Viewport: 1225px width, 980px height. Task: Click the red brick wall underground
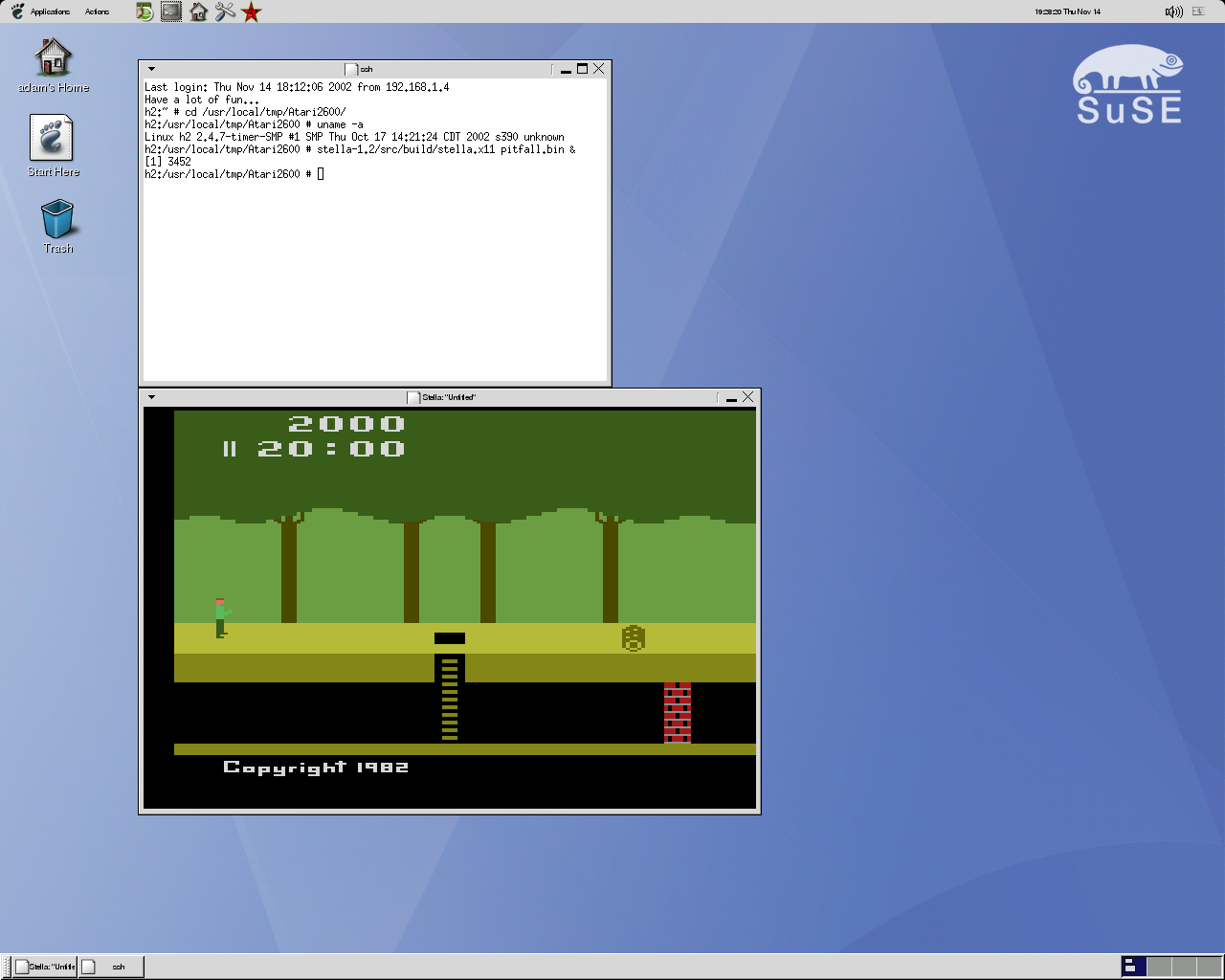678,713
